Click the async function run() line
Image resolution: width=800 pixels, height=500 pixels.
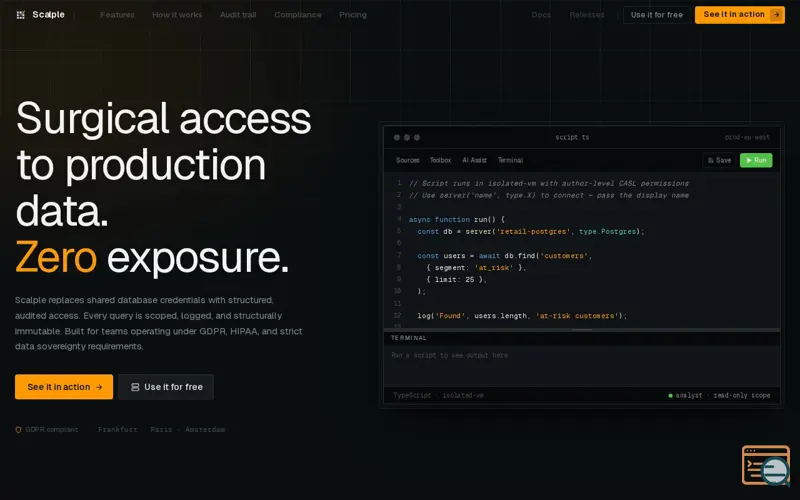457,219
